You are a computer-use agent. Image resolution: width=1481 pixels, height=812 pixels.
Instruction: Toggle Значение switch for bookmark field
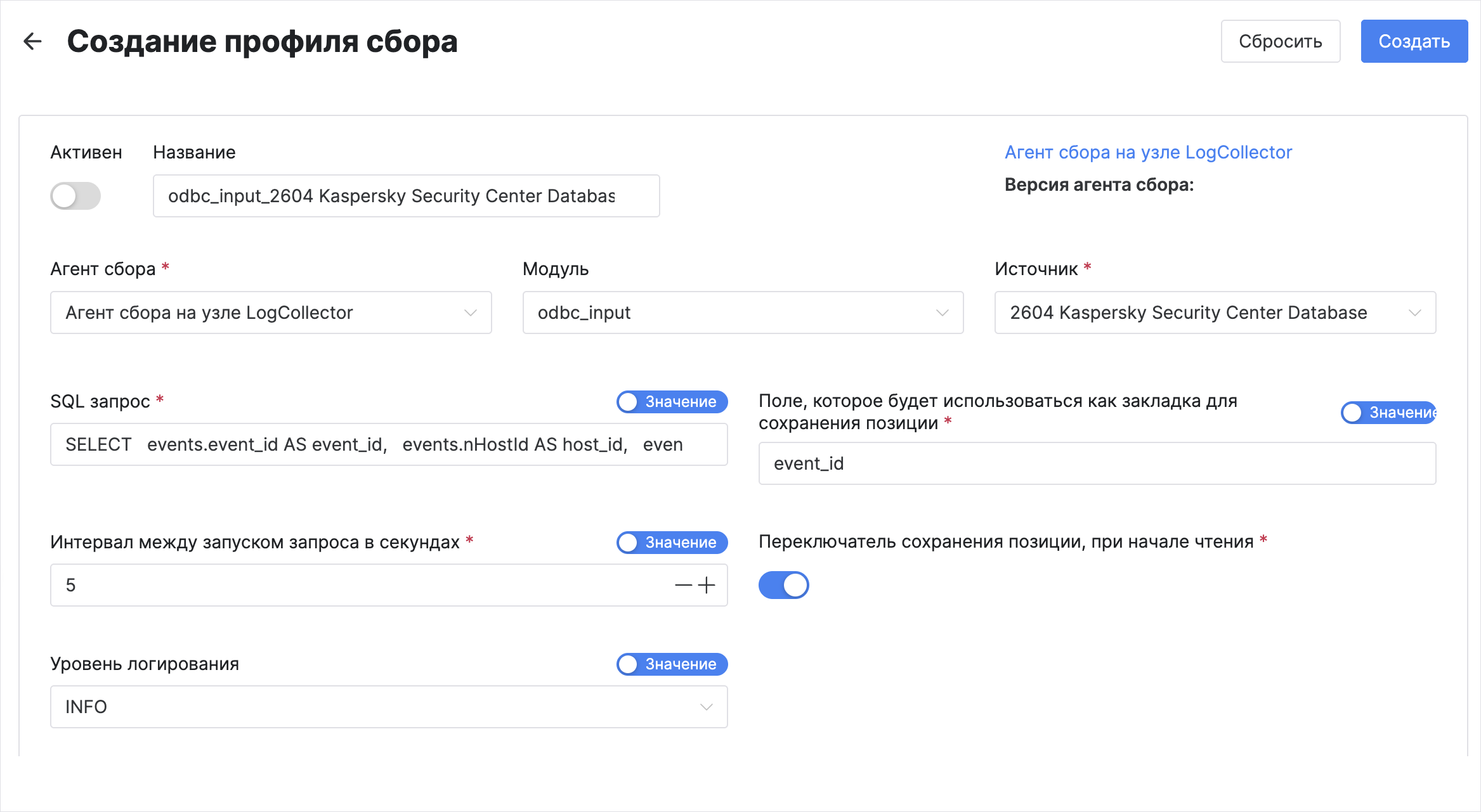1388,413
